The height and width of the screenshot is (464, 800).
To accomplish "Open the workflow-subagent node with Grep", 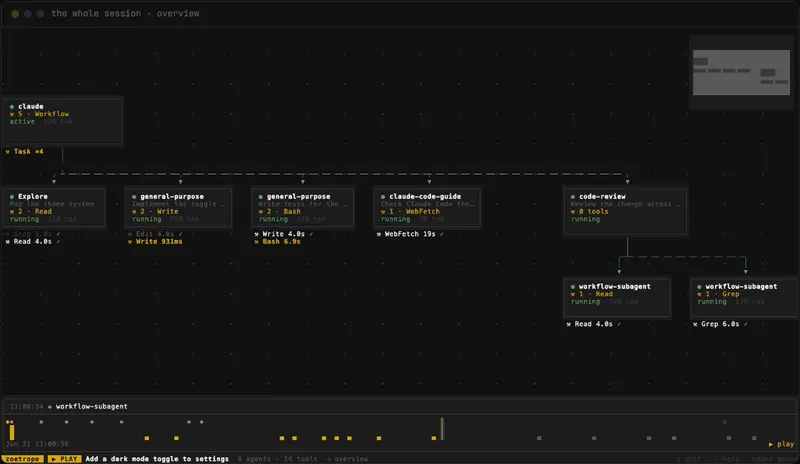I will (x=743, y=298).
